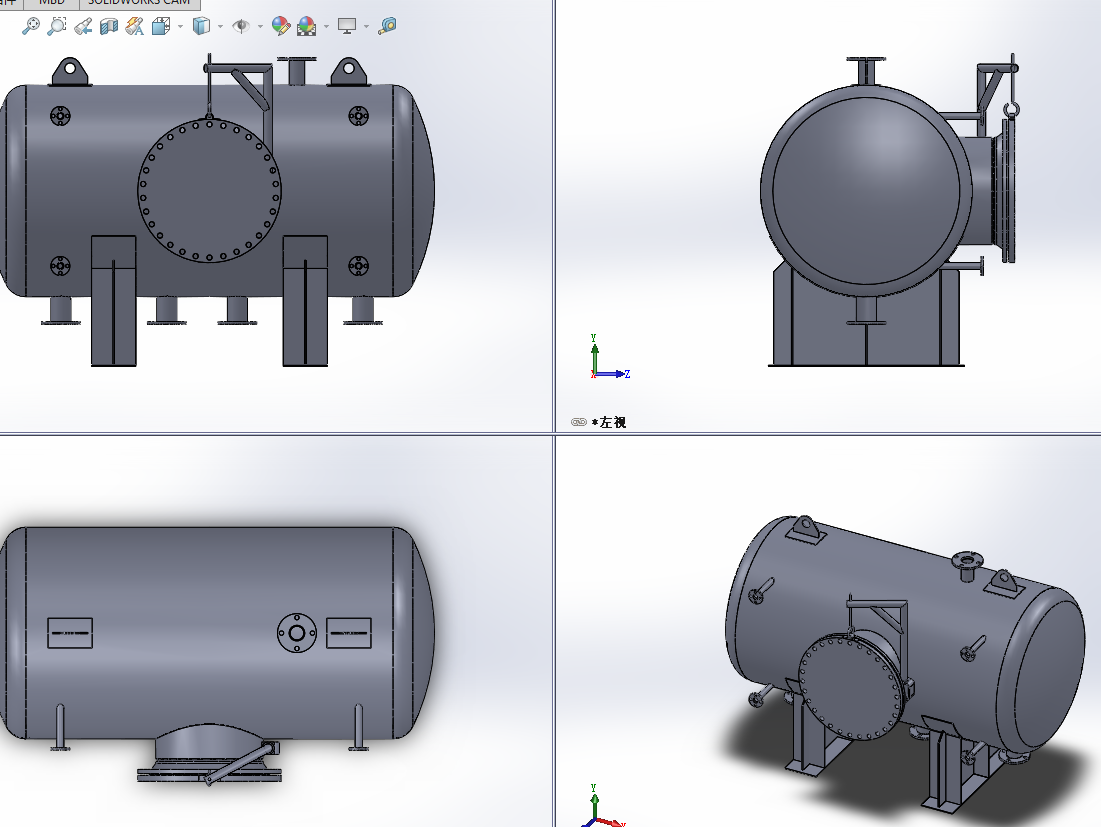Click the Measure tape icon
The image size is (1101, 827).
coord(387,27)
